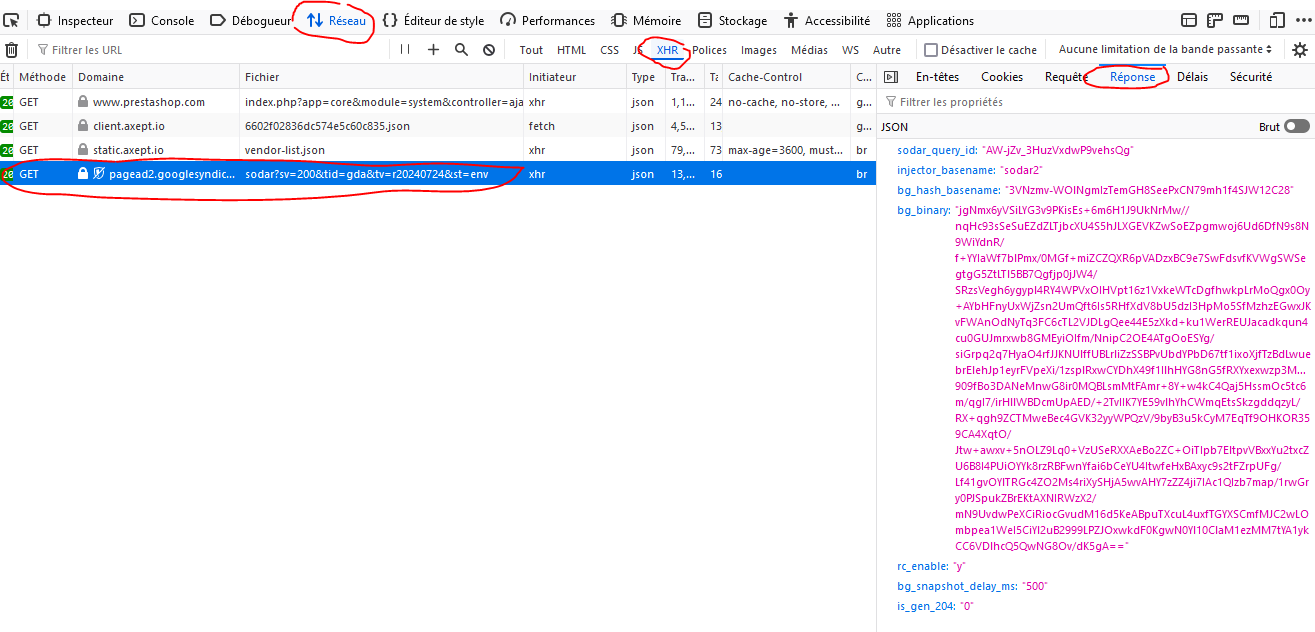This screenshot has width=1315, height=632.
Task: Filter requests by Médias
Action: tap(809, 50)
